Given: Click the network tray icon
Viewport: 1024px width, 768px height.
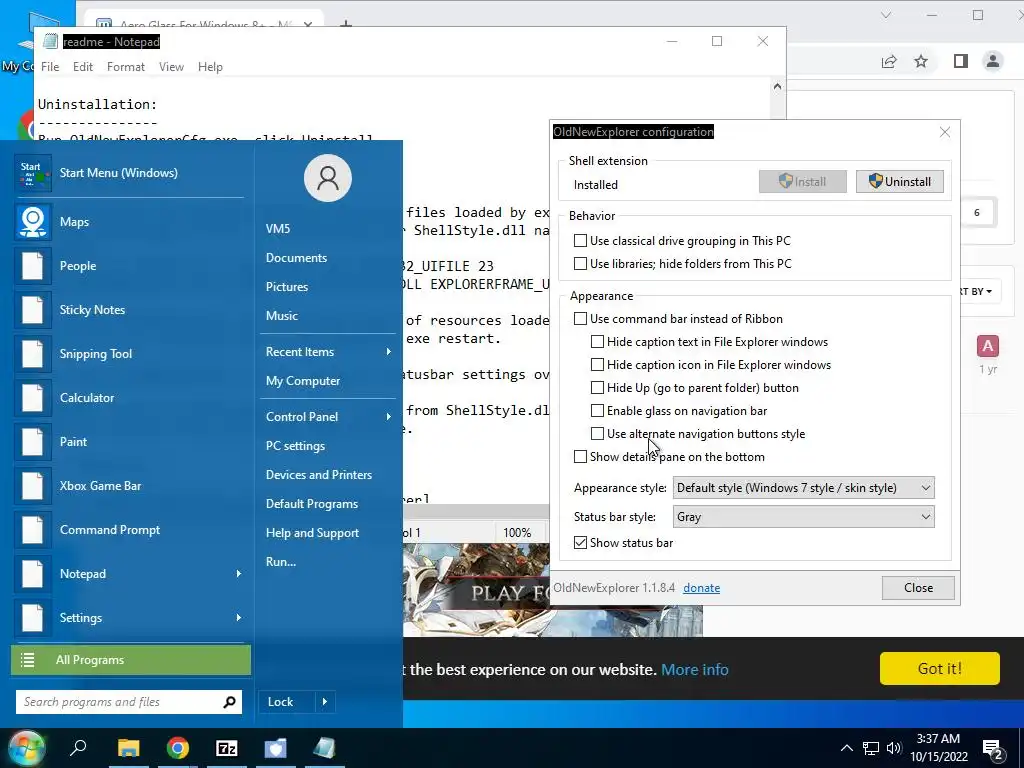Looking at the screenshot, I should coord(871,748).
